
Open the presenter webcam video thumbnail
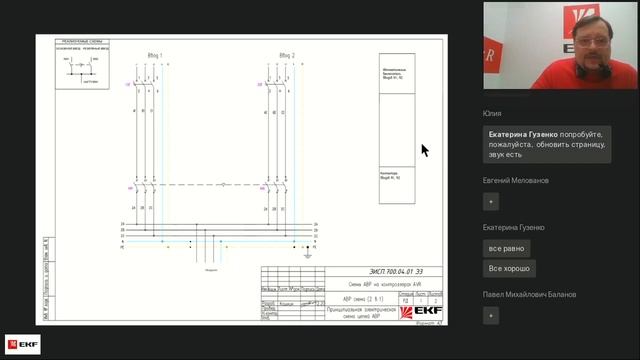point(560,45)
